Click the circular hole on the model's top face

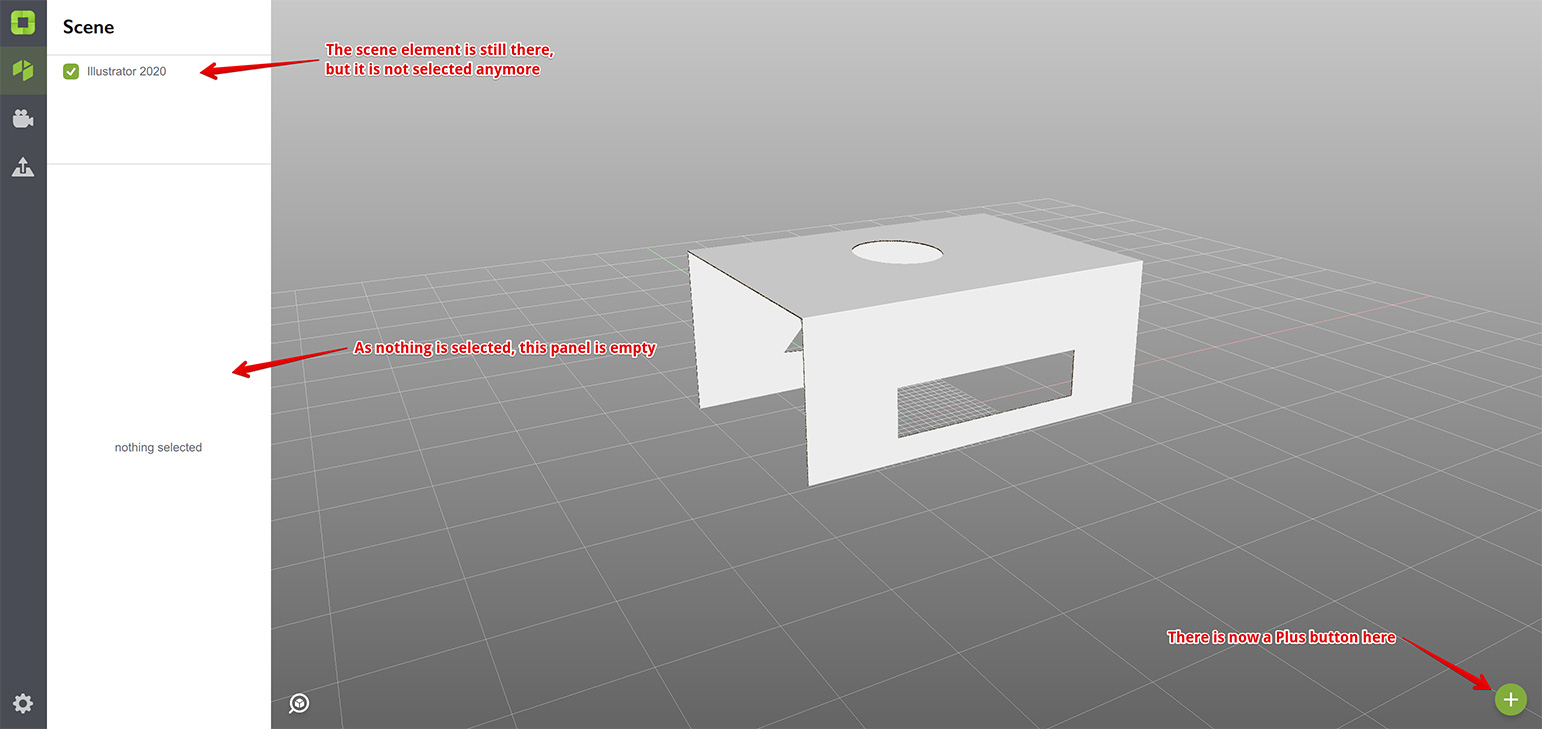[897, 252]
